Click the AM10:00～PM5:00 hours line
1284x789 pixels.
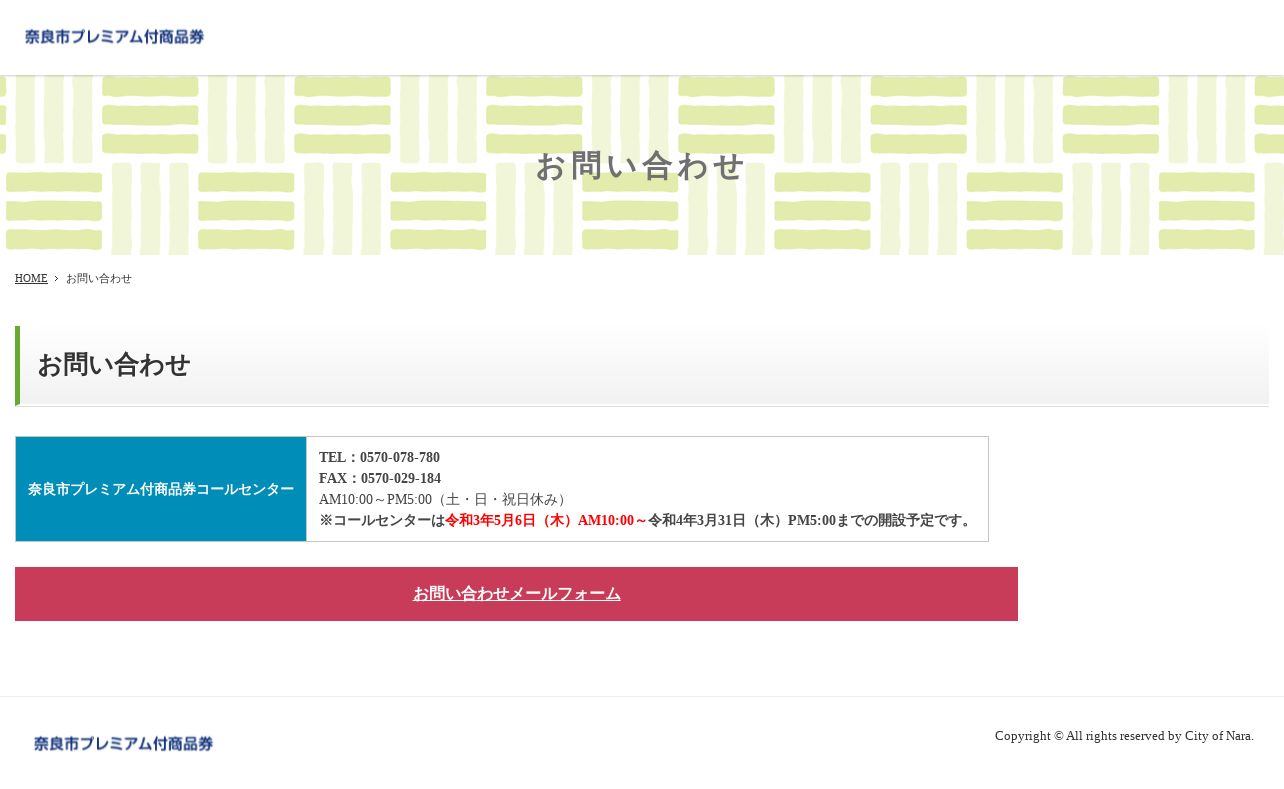tap(445, 499)
